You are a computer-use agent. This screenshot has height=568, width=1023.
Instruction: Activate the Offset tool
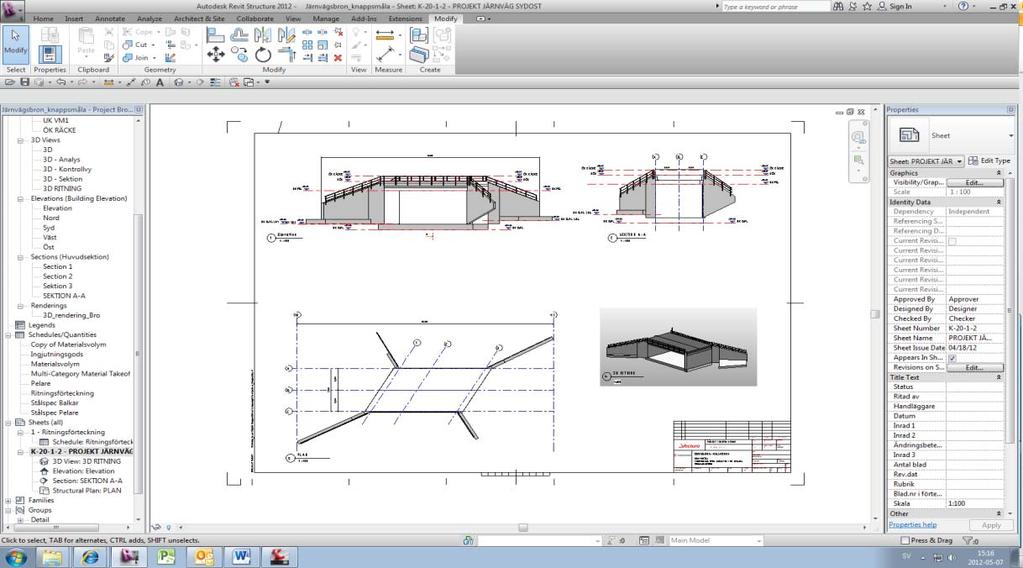click(239, 35)
